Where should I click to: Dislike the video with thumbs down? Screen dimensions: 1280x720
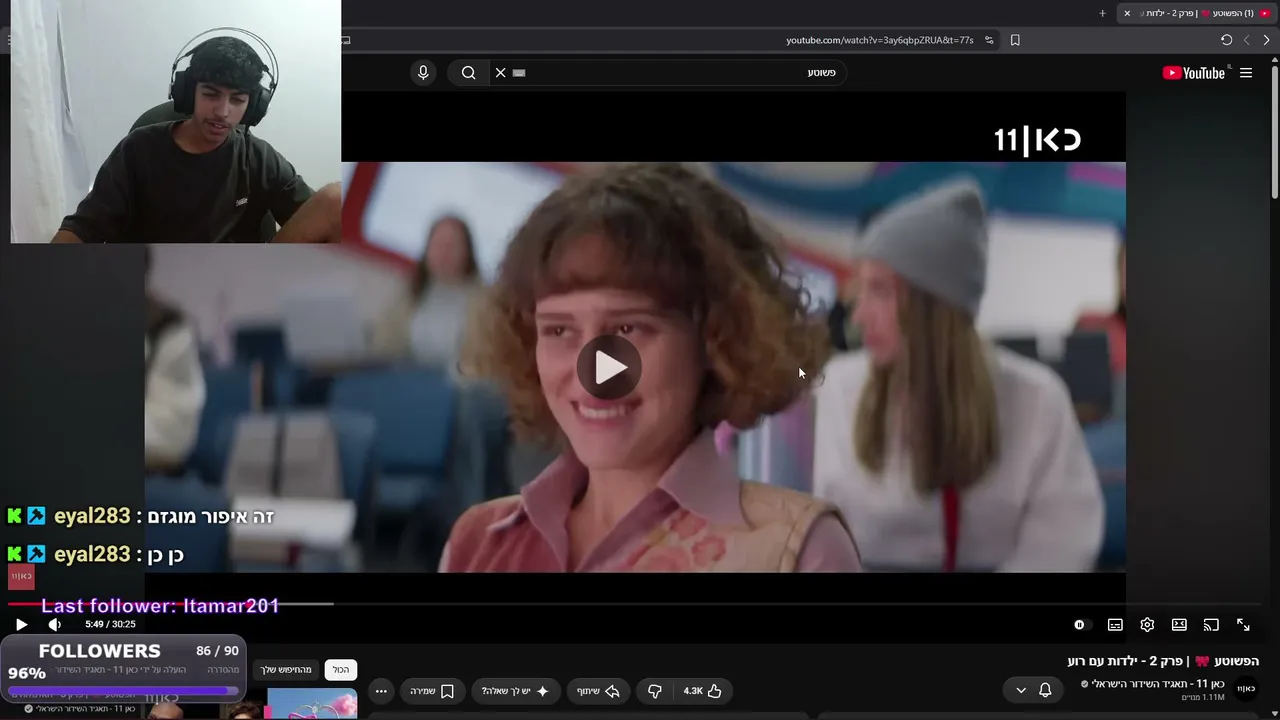(x=654, y=691)
